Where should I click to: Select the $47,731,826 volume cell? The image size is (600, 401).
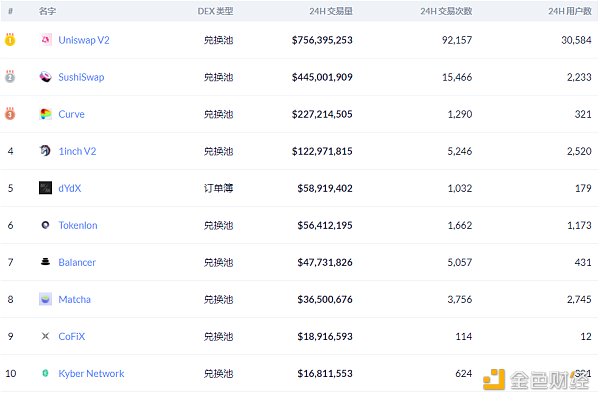pyautogui.click(x=325, y=262)
